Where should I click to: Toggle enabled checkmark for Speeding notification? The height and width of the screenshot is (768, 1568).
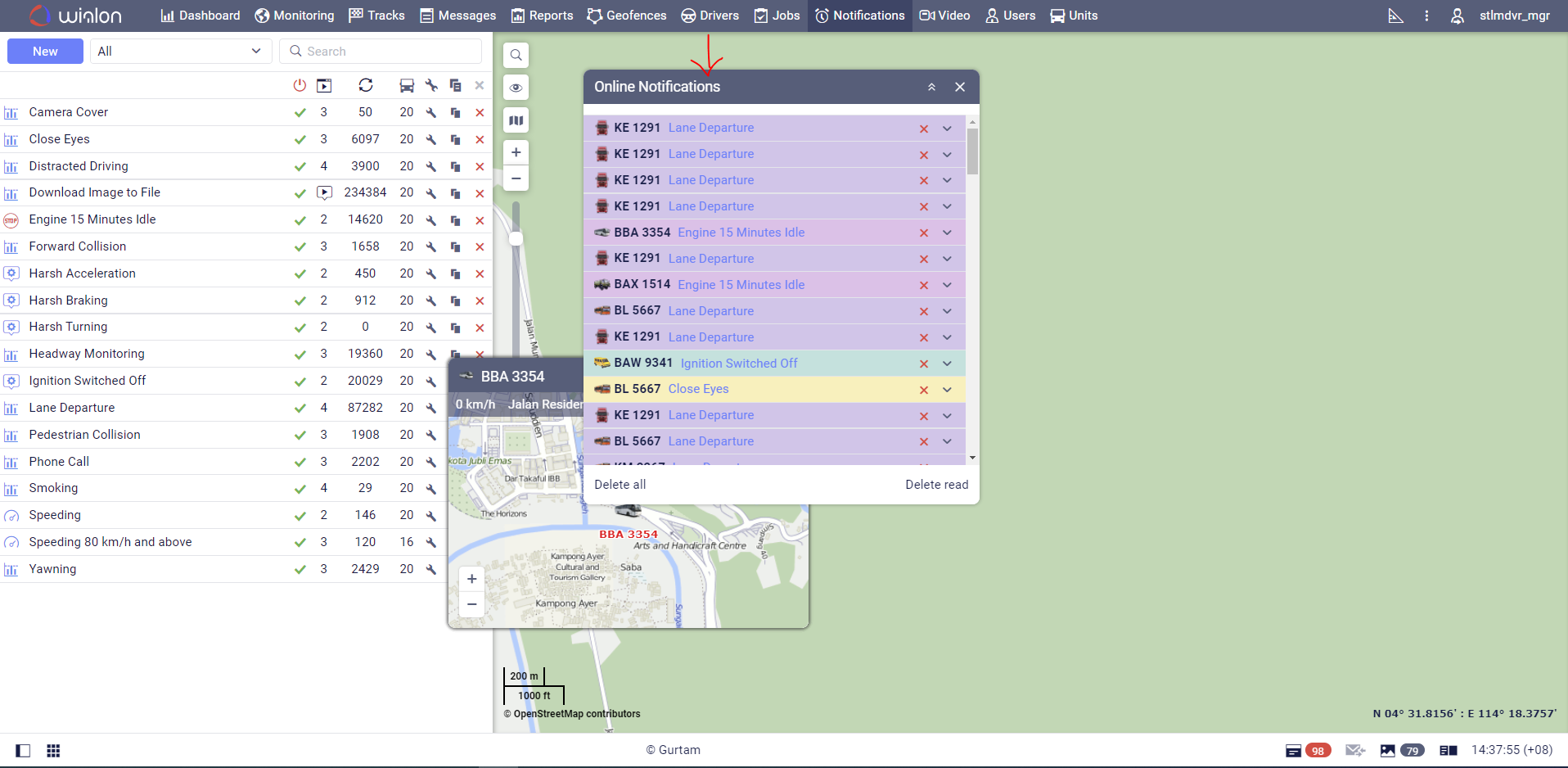click(x=300, y=516)
